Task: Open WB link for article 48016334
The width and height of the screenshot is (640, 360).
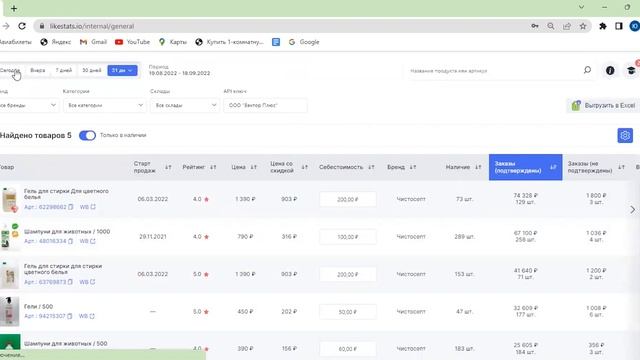Action: tap(87, 241)
